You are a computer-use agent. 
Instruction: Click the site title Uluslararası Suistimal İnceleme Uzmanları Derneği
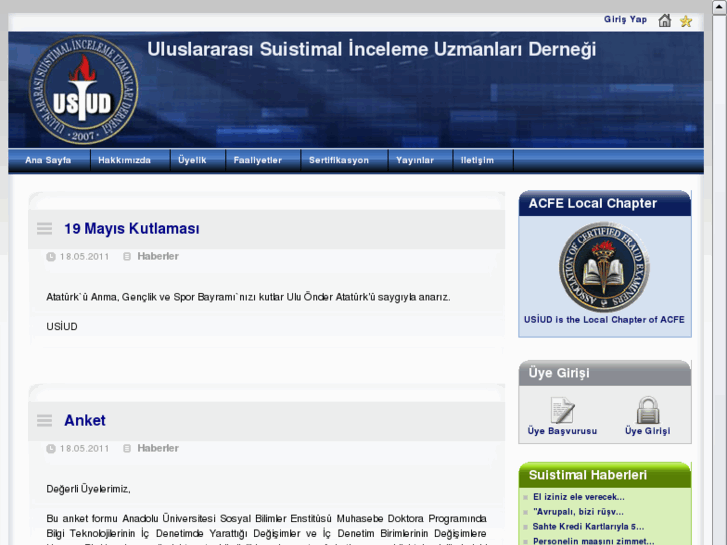[x=371, y=50]
